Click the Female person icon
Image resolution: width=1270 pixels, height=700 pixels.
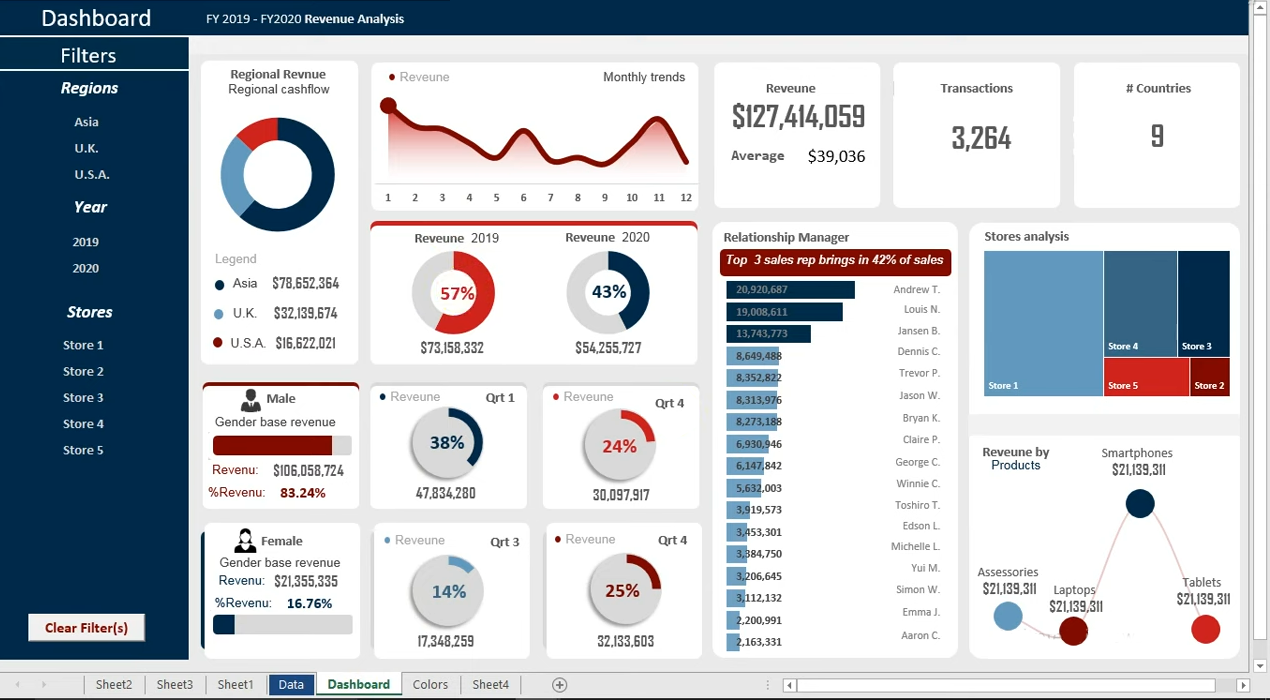(244, 541)
